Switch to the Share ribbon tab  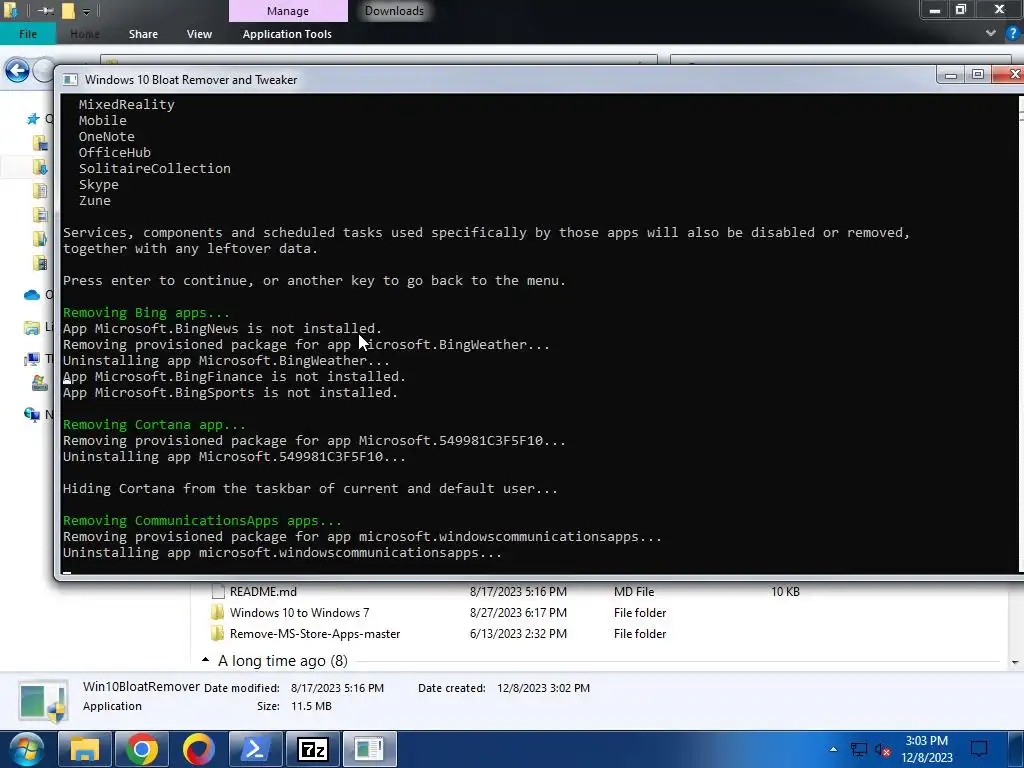[x=143, y=34]
